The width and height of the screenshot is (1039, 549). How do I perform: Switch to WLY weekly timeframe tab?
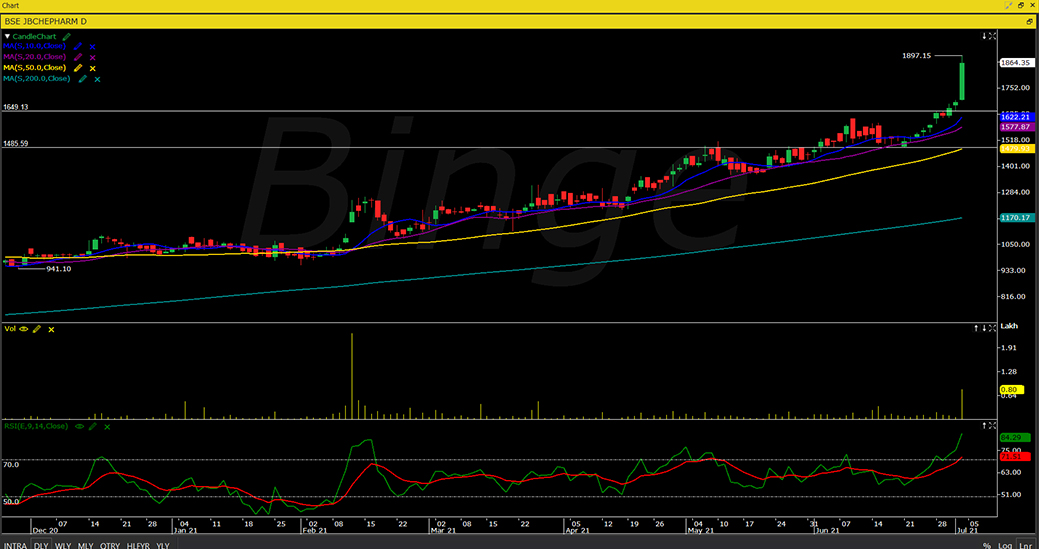click(x=63, y=545)
